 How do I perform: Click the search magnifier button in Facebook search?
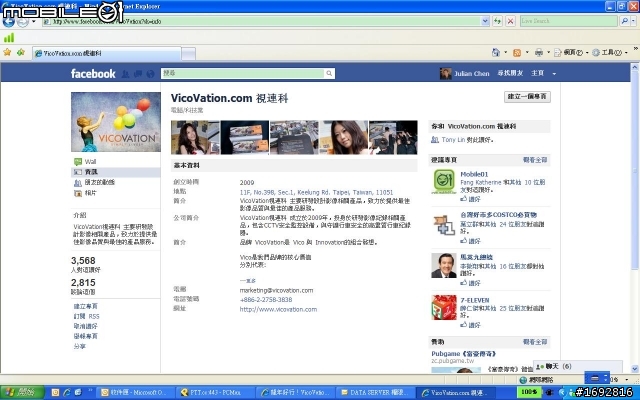click(329, 73)
